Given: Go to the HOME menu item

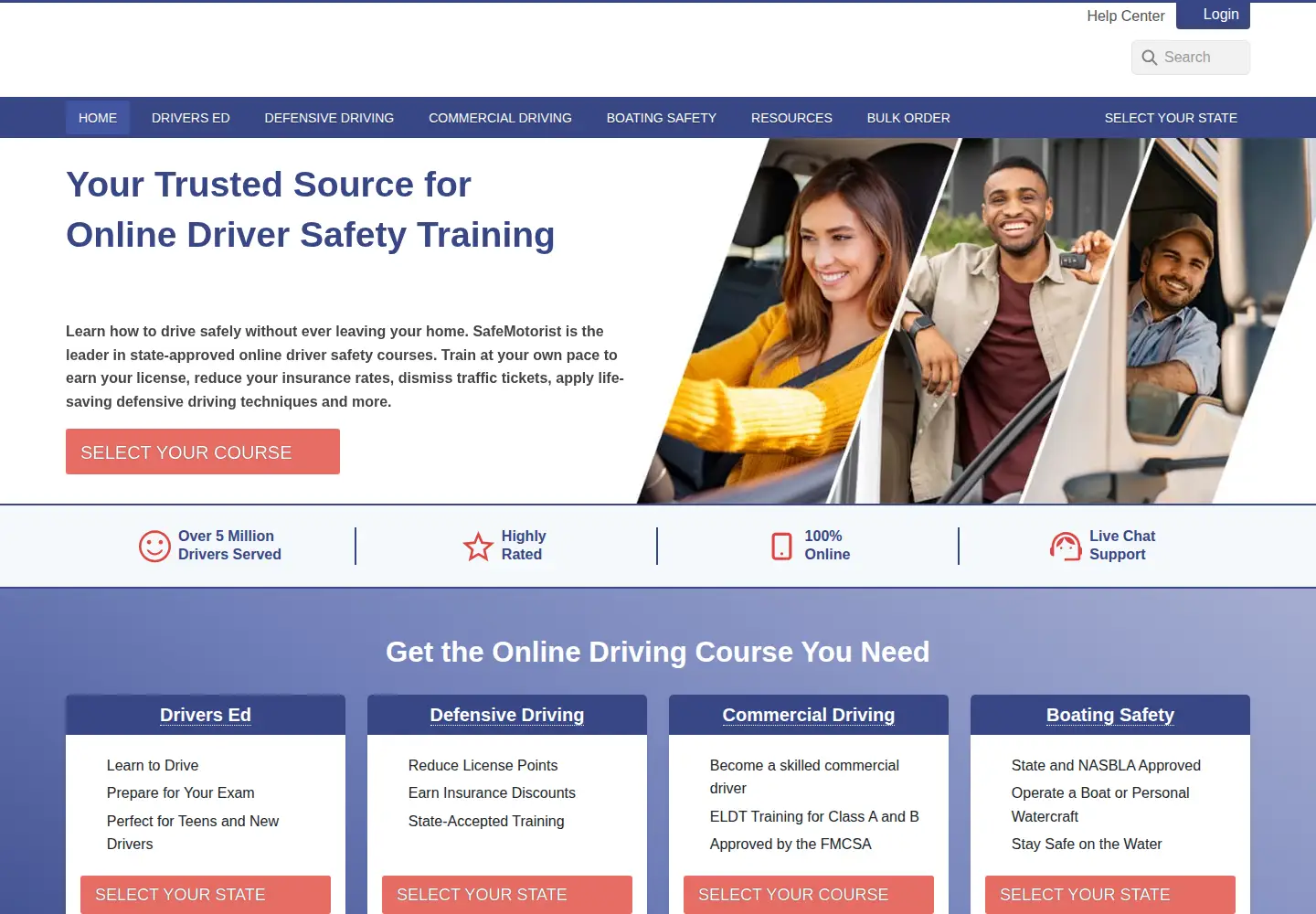Looking at the screenshot, I should pos(98,118).
